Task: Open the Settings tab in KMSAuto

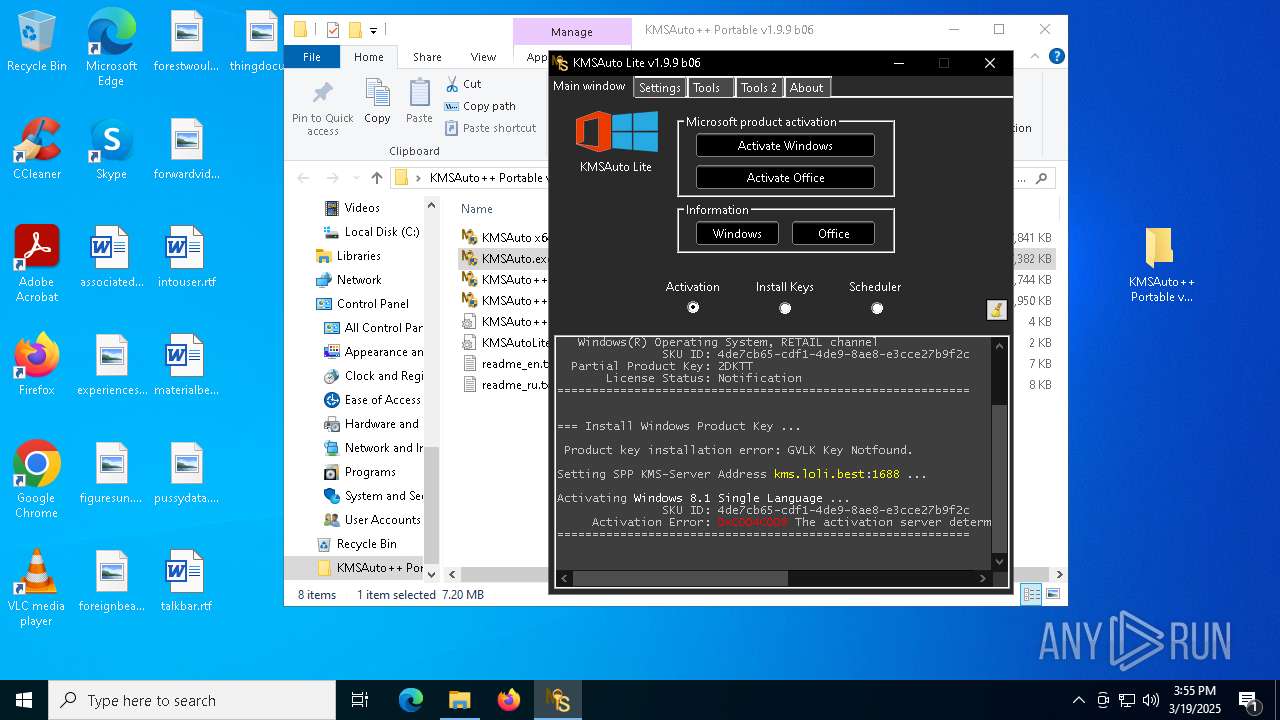Action: pos(660,88)
